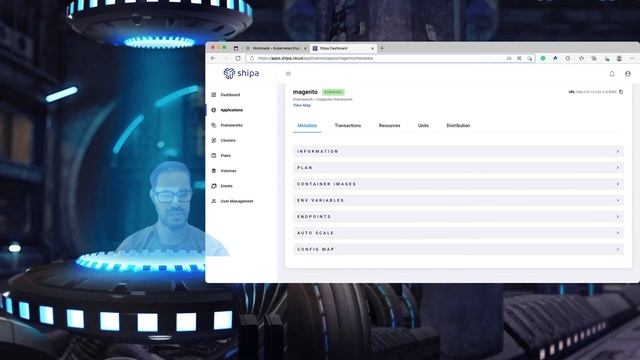Click the Clusters sidebar icon
Viewport: 640px width, 360px height.
pos(213,140)
